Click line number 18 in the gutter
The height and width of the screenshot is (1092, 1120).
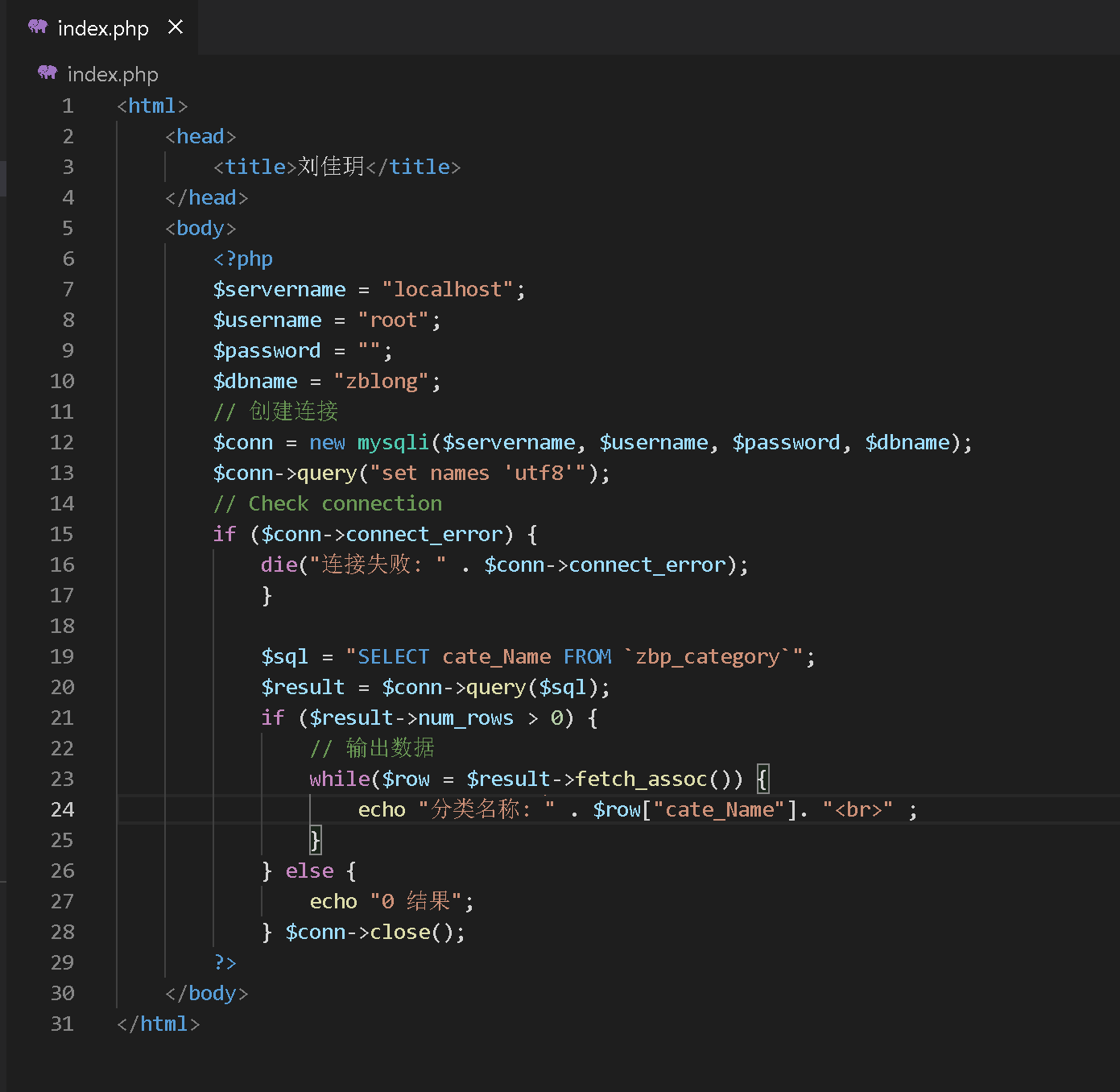[x=62, y=626]
